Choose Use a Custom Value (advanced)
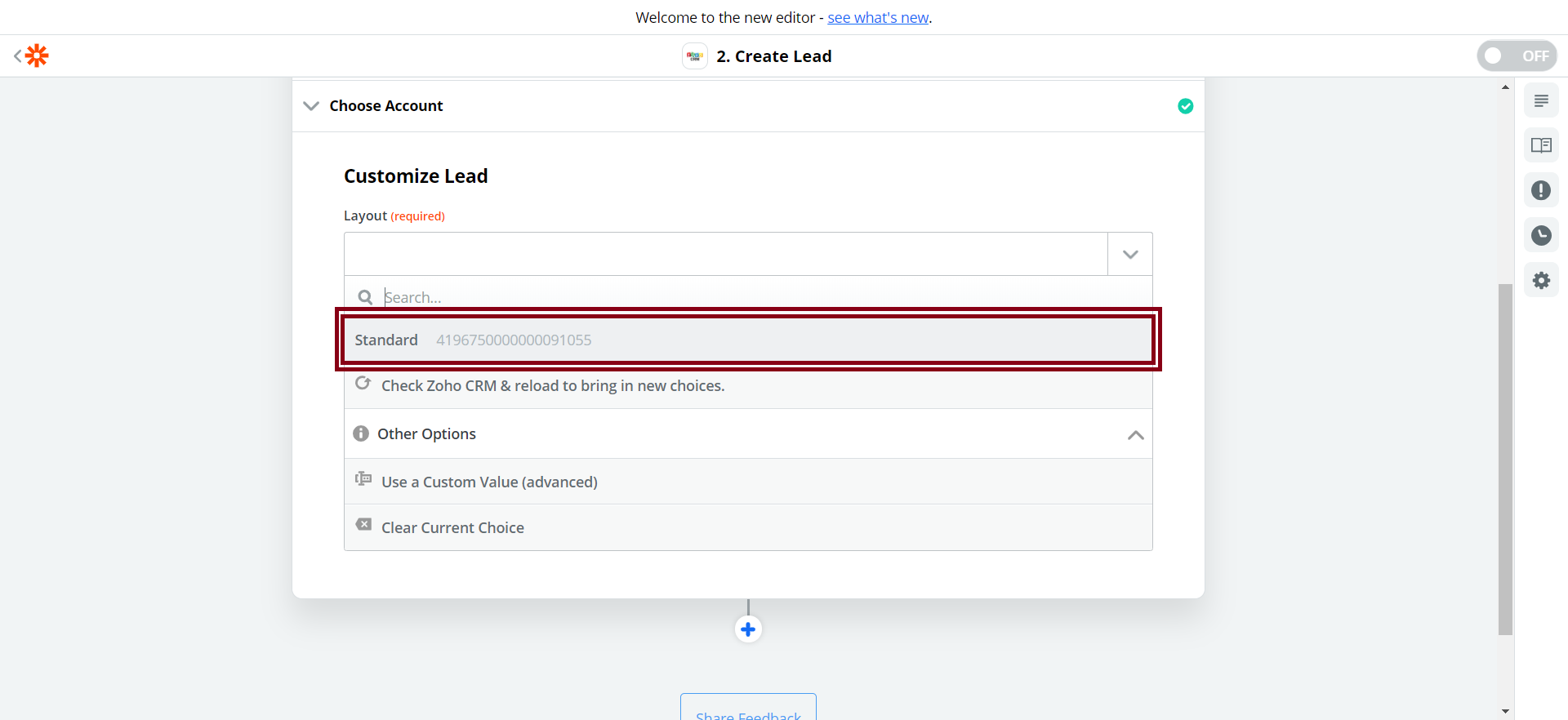 click(489, 482)
